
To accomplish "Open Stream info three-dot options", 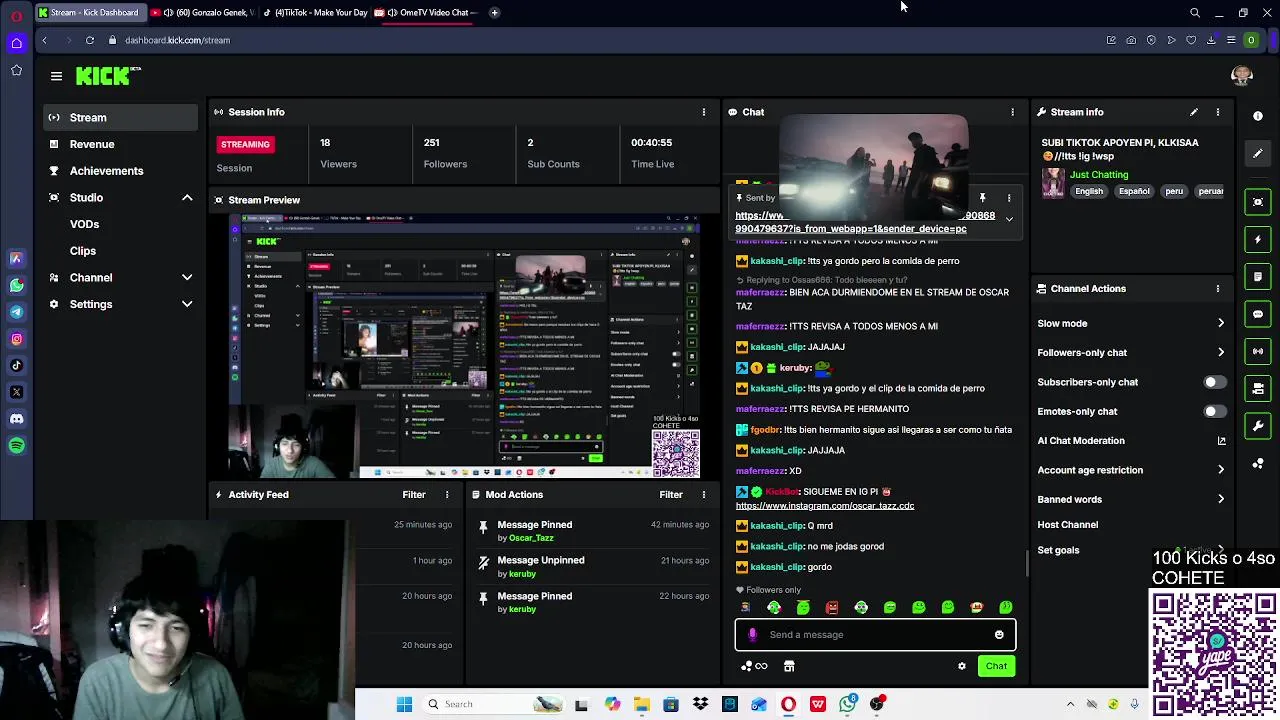I will [x=1217, y=112].
